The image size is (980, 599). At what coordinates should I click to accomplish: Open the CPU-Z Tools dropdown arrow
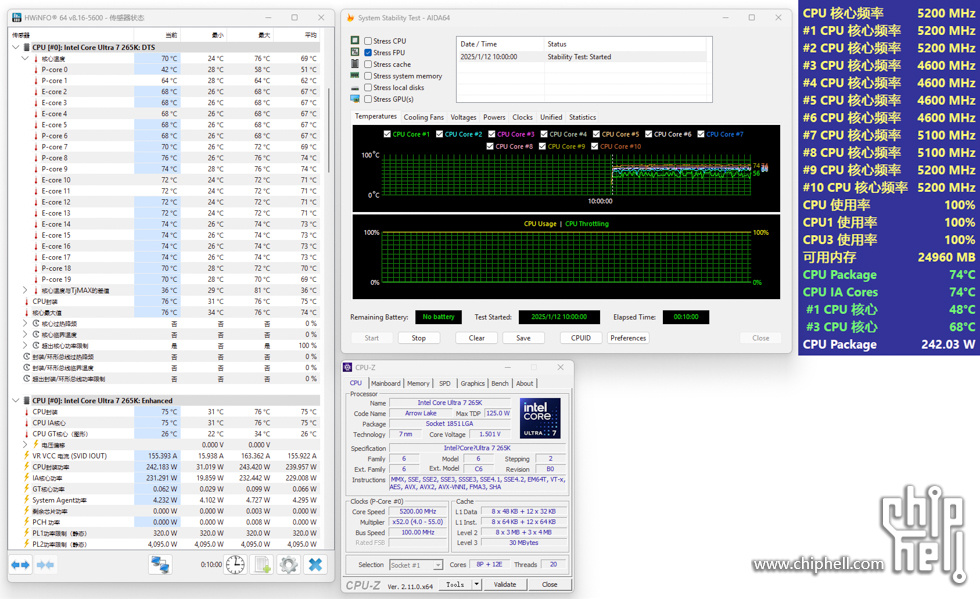tap(476, 584)
